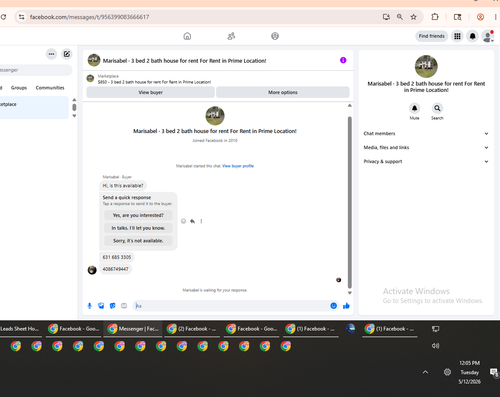
Task: Click the '631 685 3305' message bubble
Action: [117, 257]
